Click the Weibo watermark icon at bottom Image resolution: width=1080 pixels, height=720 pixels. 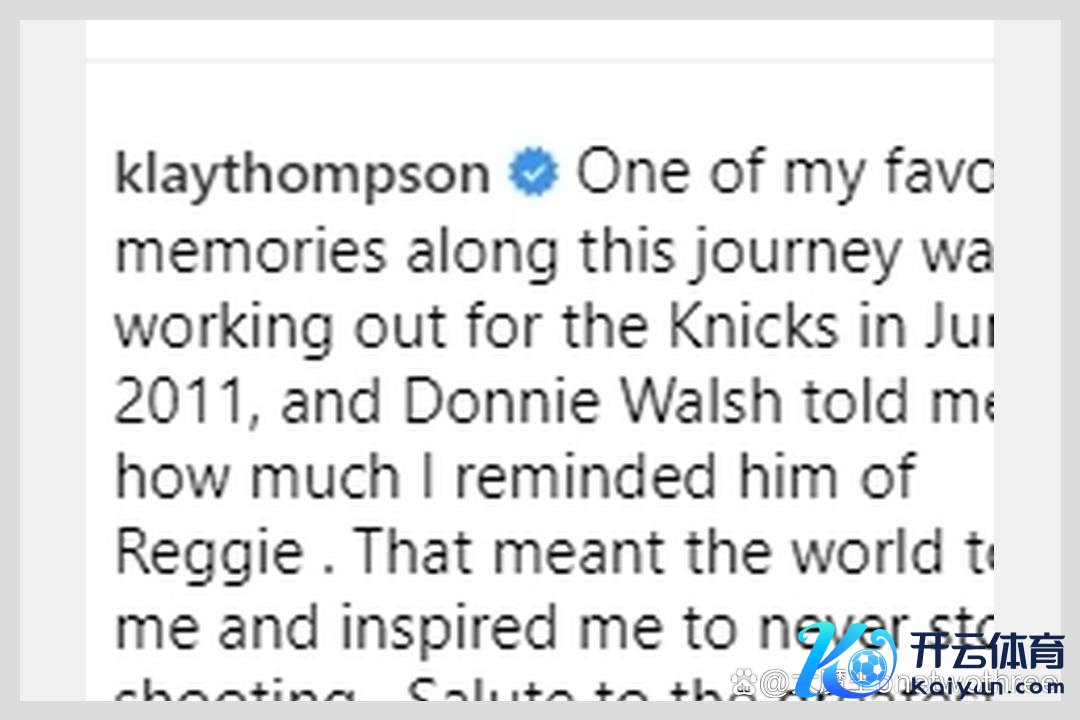(745, 683)
